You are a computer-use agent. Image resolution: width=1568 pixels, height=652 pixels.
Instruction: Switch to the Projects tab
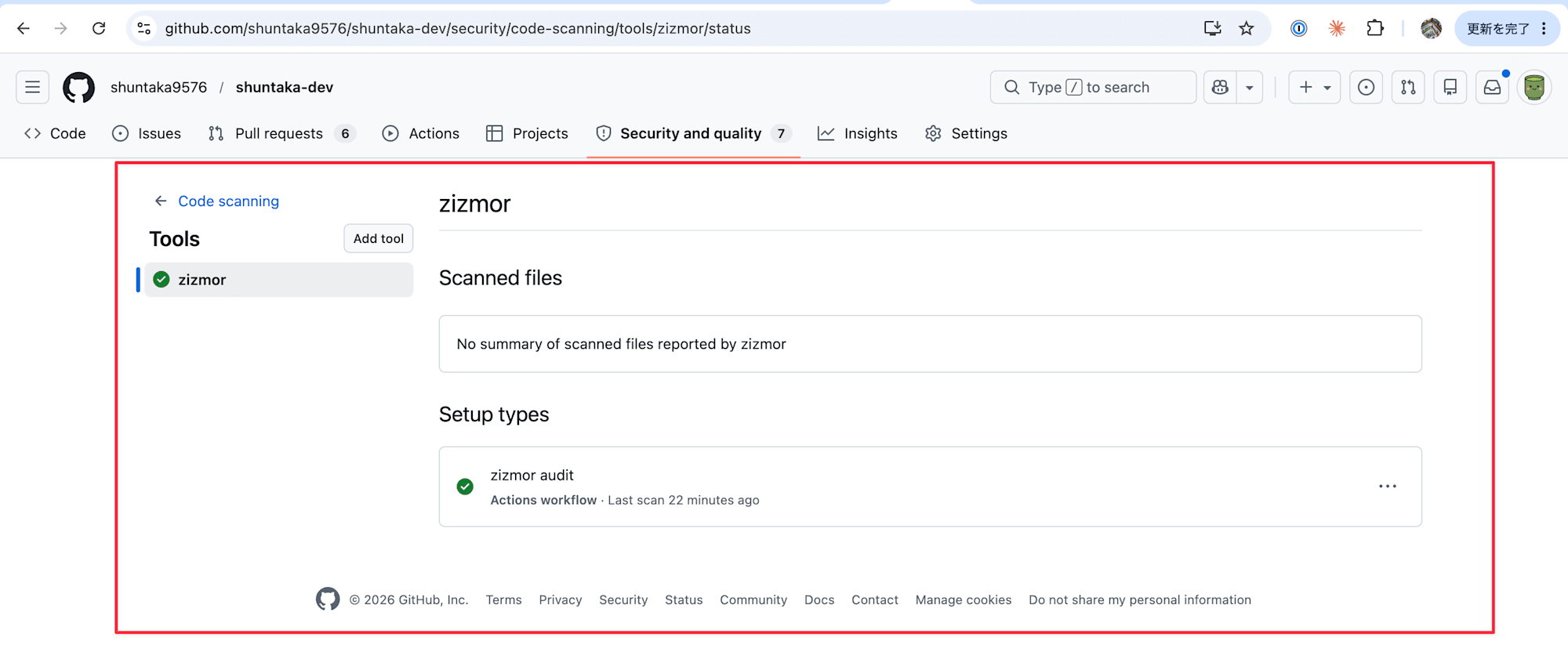(527, 133)
